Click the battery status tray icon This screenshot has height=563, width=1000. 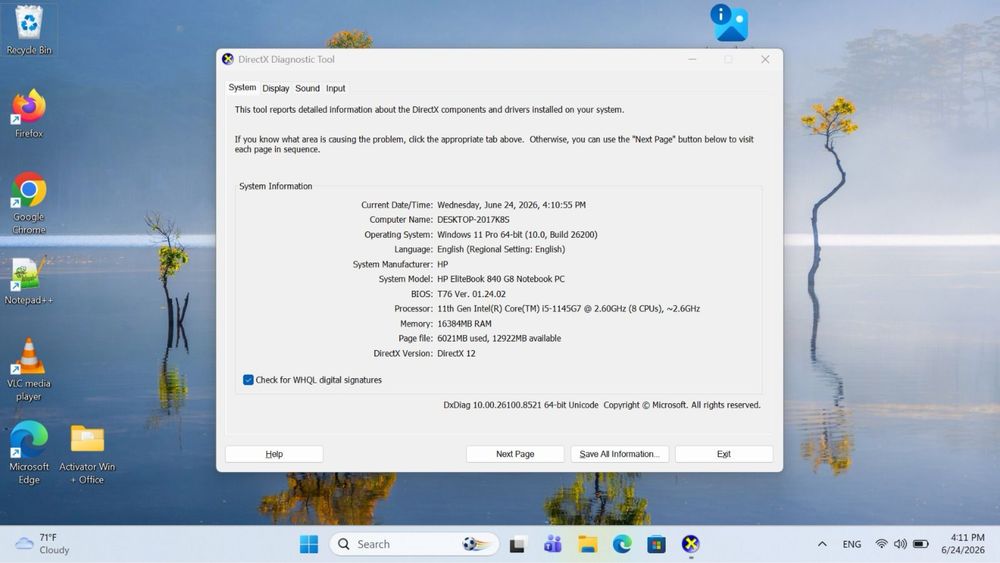point(920,544)
